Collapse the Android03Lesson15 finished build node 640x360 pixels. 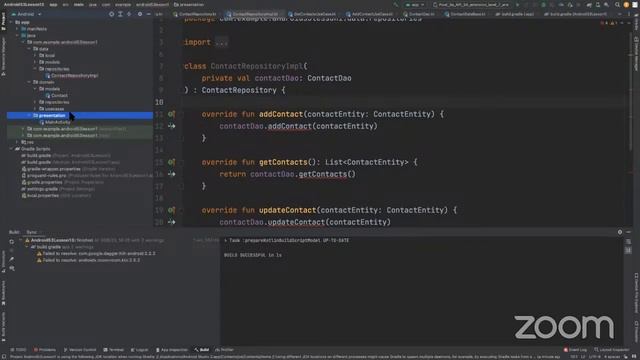point(21,240)
